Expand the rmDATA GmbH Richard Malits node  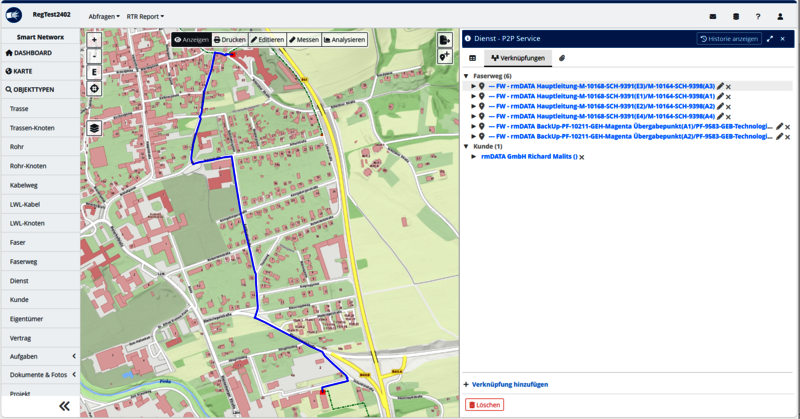tap(474, 157)
